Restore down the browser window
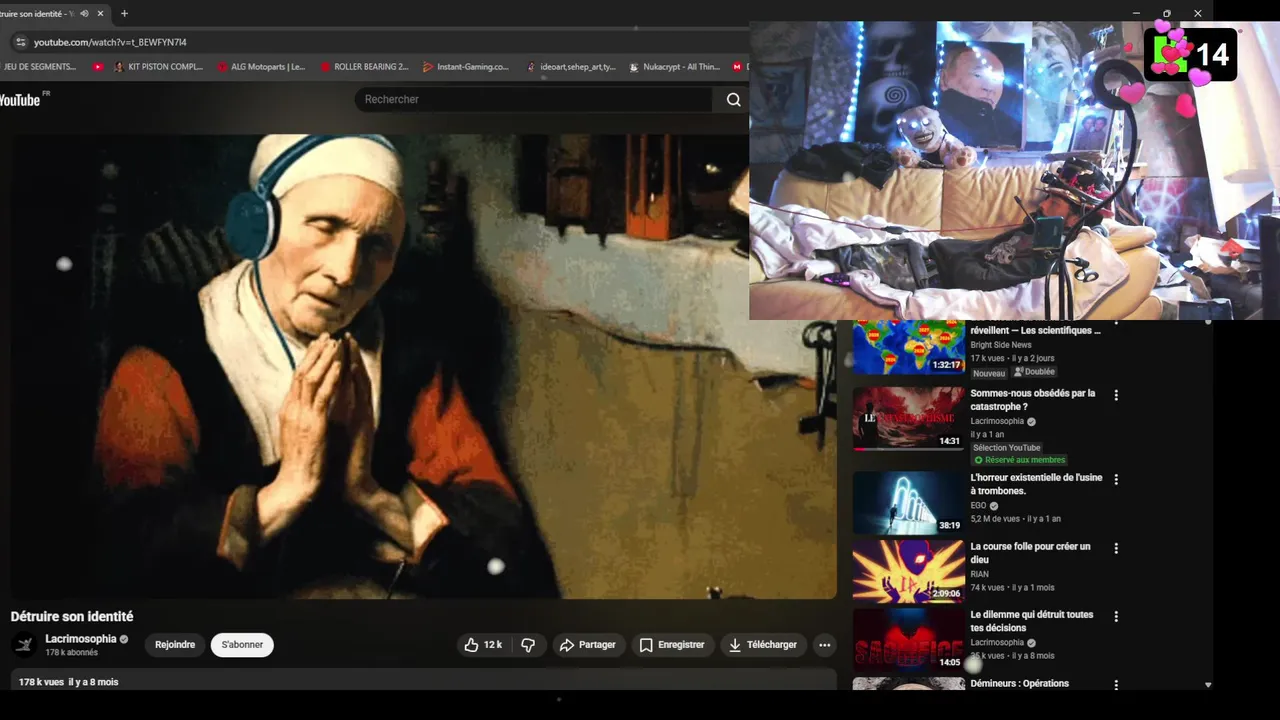The height and width of the screenshot is (720, 1280). (x=1166, y=13)
